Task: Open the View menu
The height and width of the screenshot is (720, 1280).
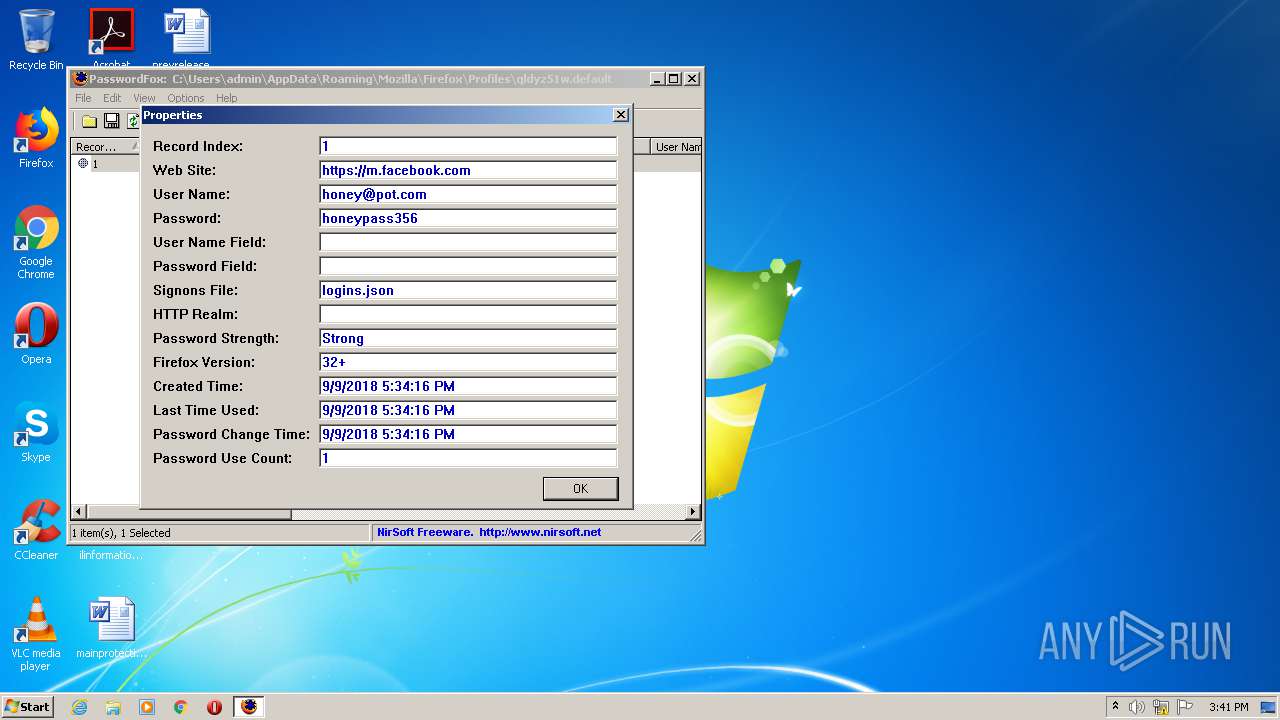Action: point(144,98)
